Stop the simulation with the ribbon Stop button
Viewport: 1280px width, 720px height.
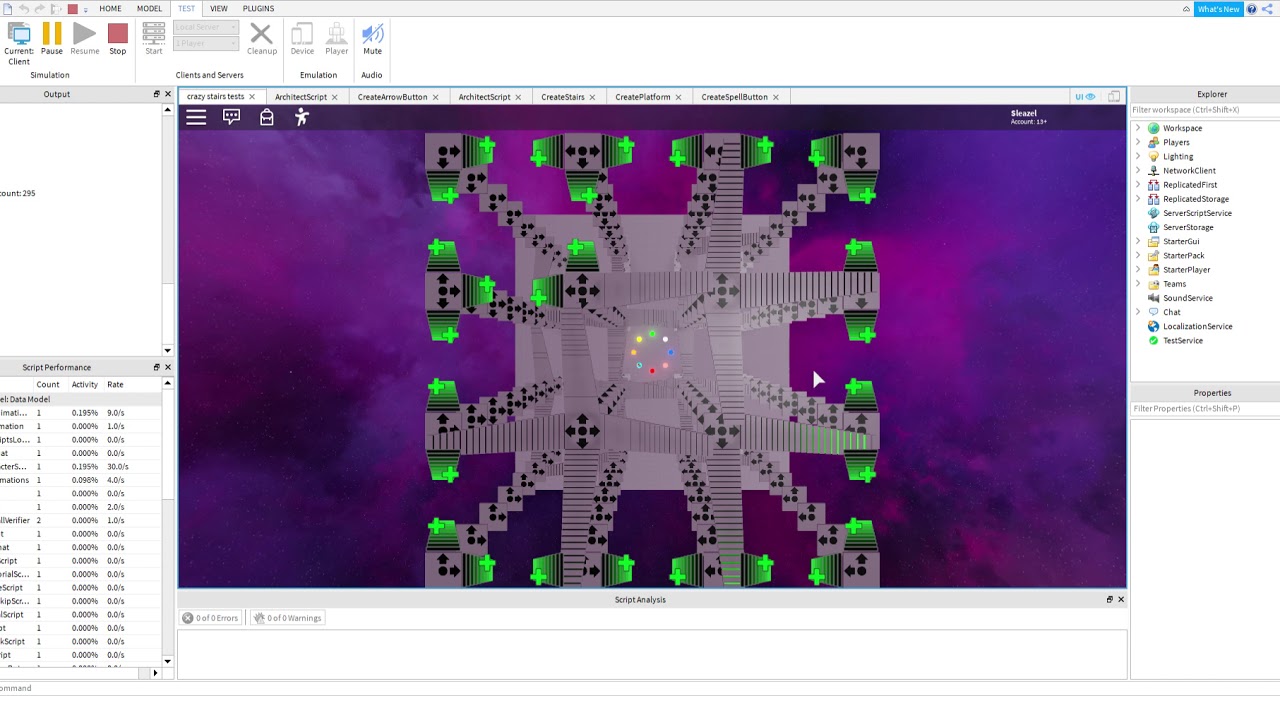pos(118,35)
